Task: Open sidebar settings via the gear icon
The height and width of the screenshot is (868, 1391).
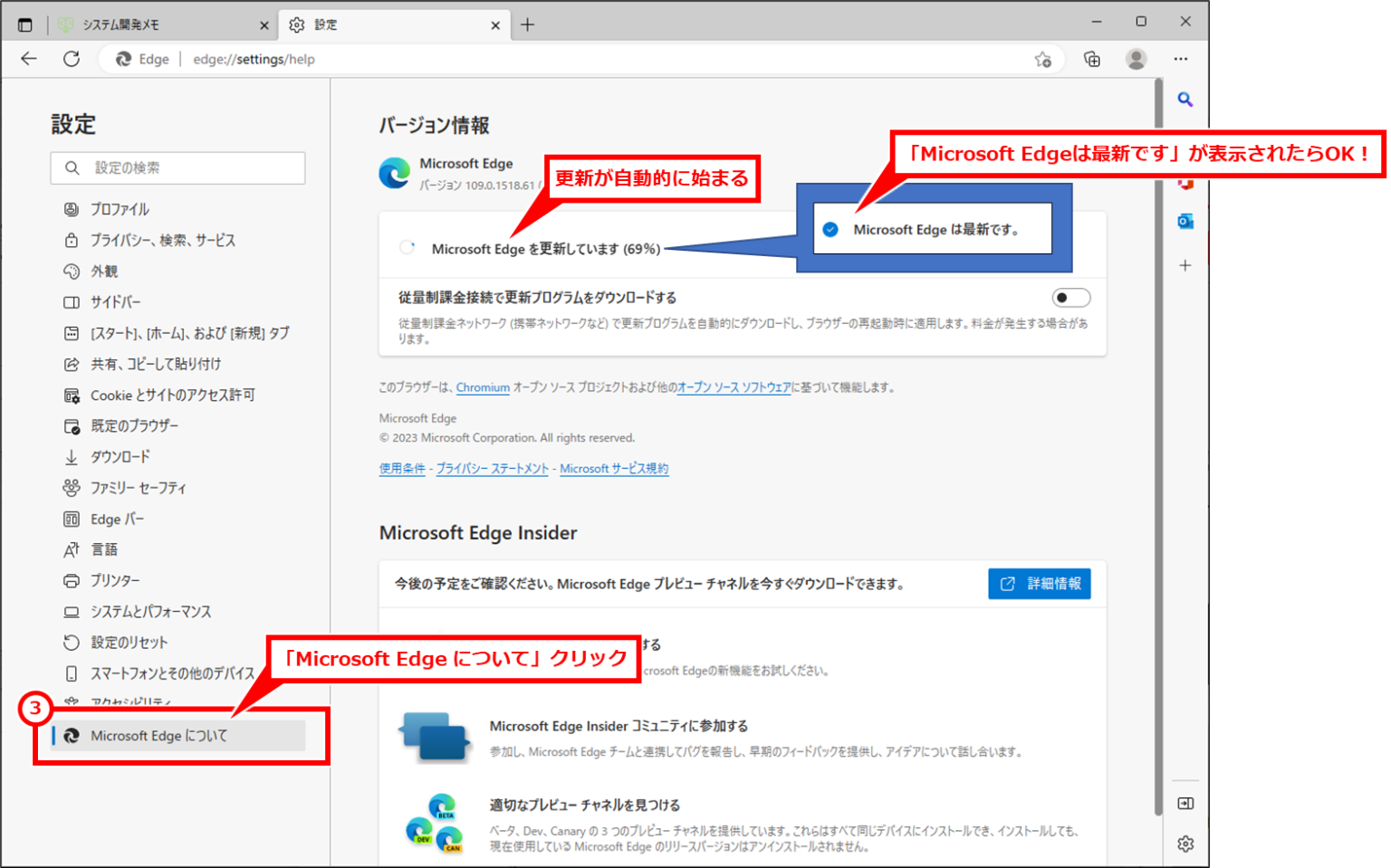Action: tap(1185, 843)
